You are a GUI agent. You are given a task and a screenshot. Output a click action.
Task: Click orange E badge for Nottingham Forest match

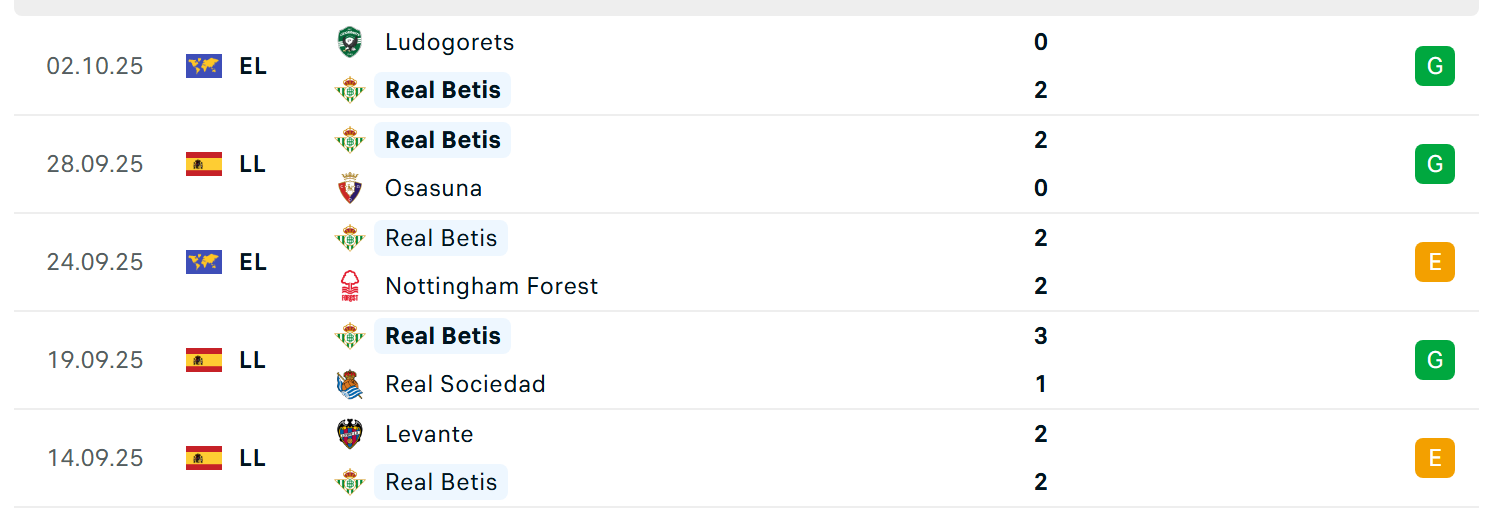point(1434,262)
